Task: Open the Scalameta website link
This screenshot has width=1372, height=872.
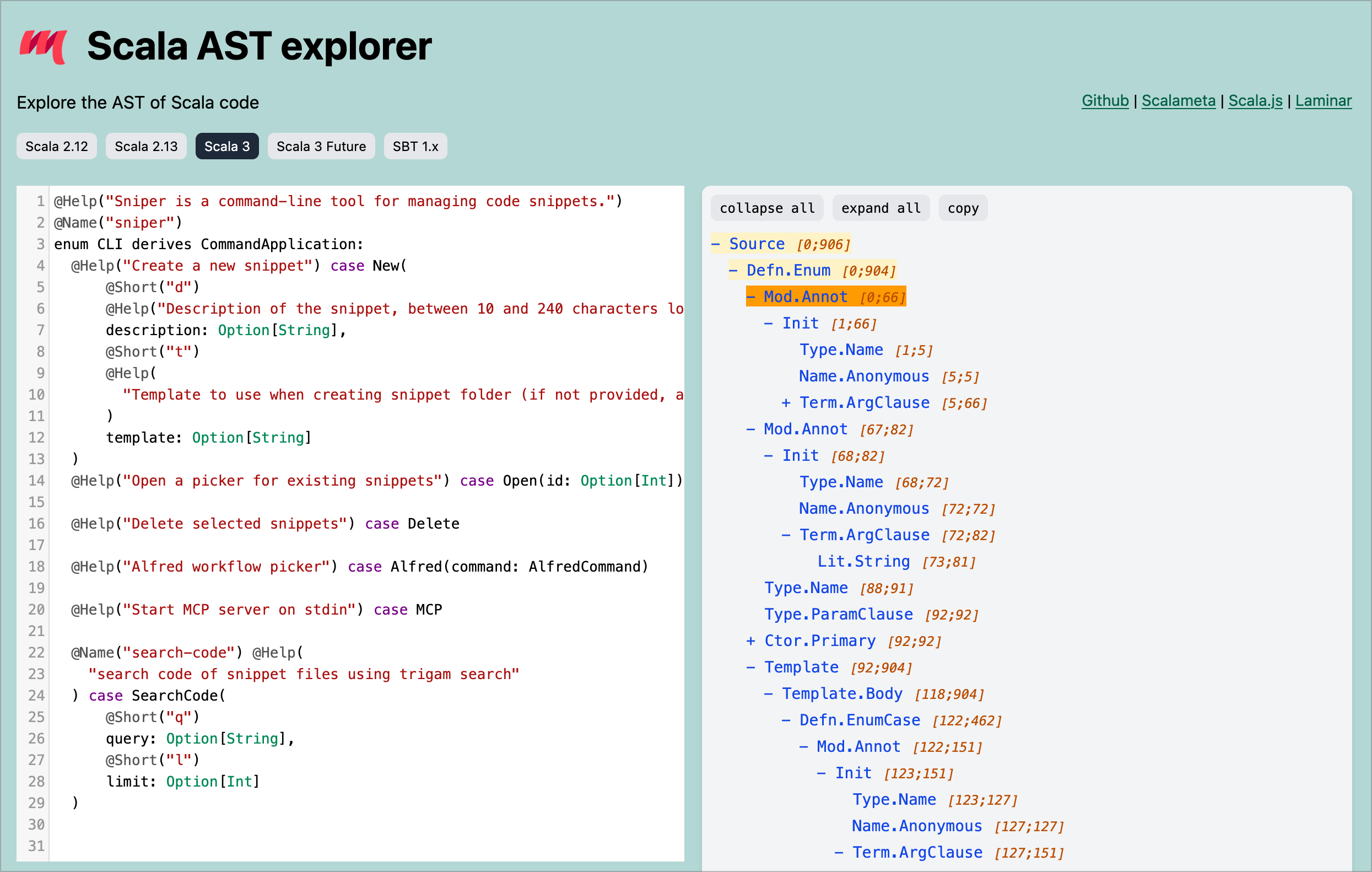Action: (1178, 101)
